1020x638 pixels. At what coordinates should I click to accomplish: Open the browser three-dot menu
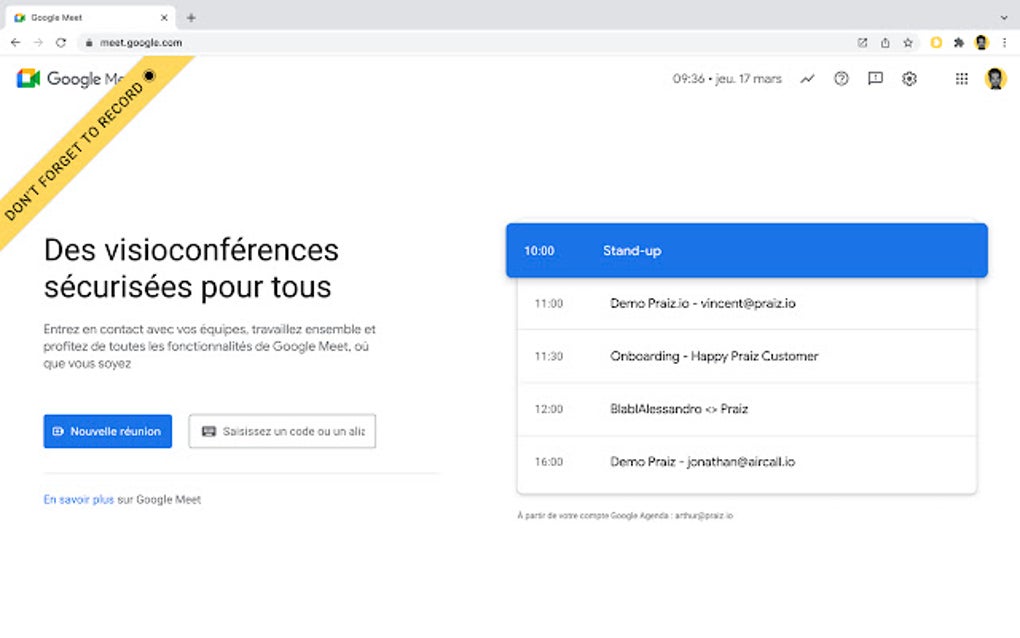coord(1006,43)
